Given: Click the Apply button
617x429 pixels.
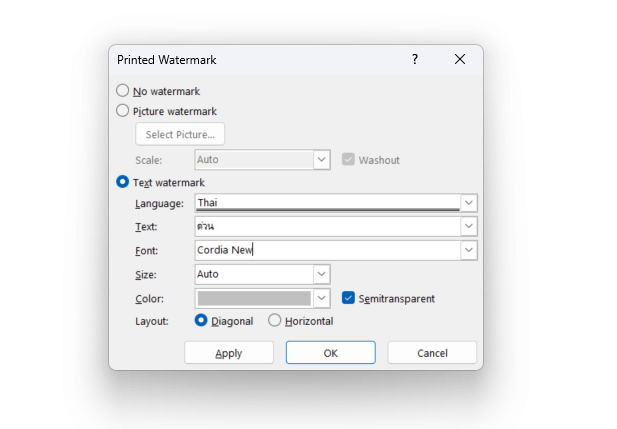Looking at the screenshot, I should pyautogui.click(x=229, y=353).
